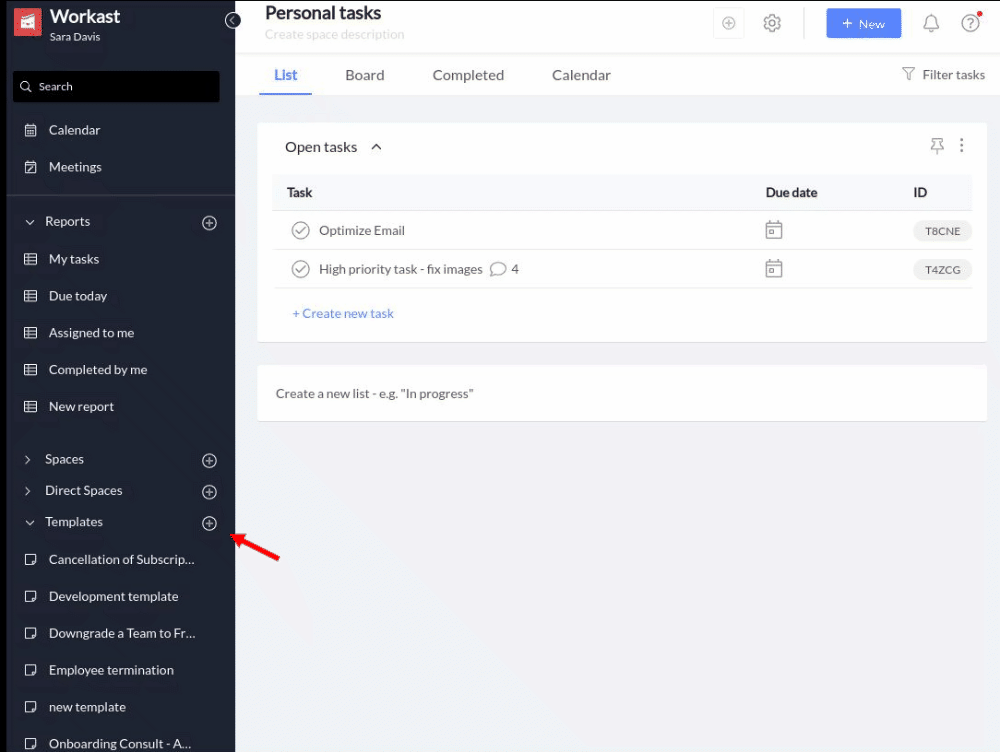Viewport: 1000px width, 752px height.
Task: Click the T8CNE task ID badge
Action: click(x=942, y=231)
